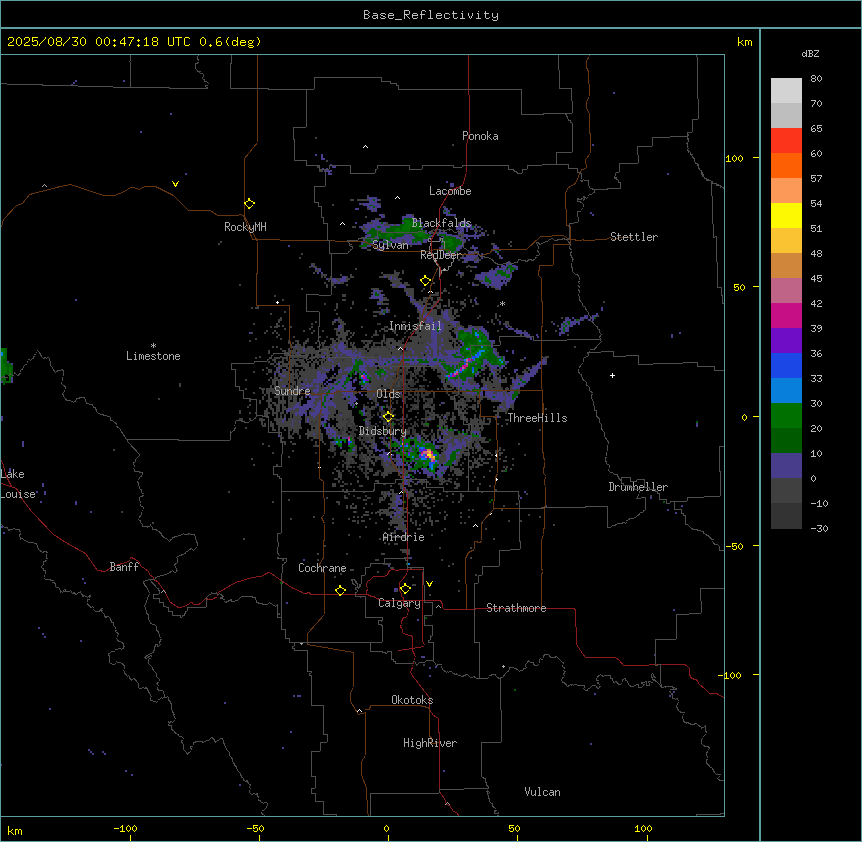Click the Innisfail city label
The width and height of the screenshot is (862, 842).
[415, 326]
